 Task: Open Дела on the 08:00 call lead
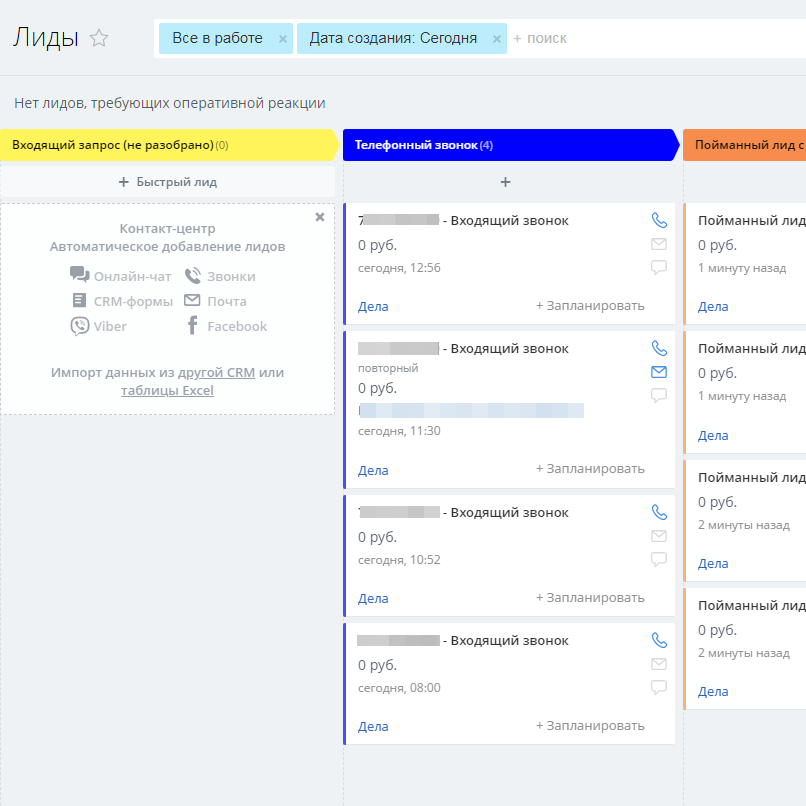point(373,726)
